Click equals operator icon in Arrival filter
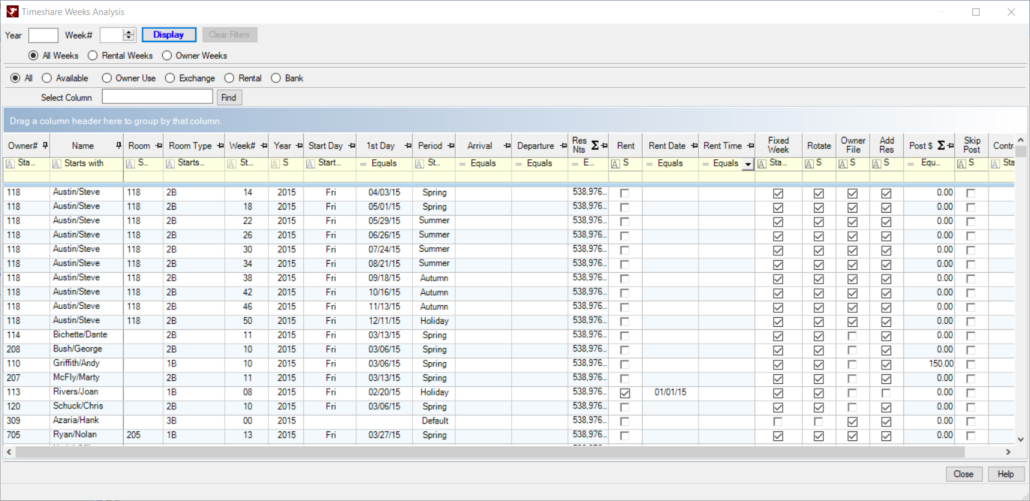This screenshot has width=1030, height=501. (x=462, y=163)
